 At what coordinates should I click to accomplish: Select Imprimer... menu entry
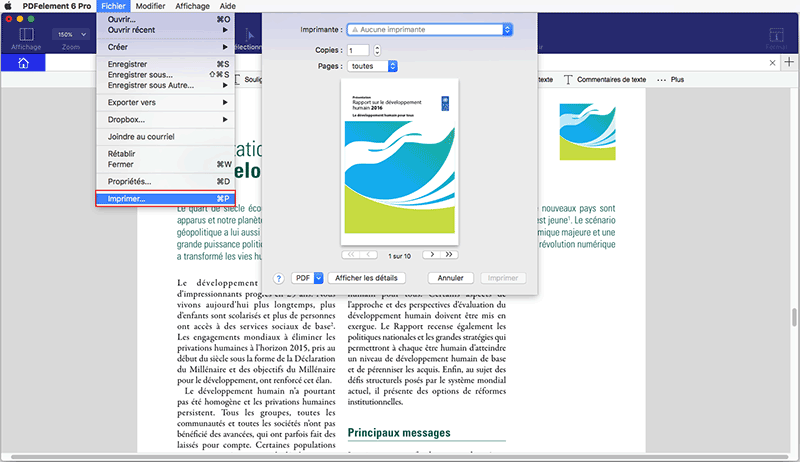click(x=165, y=199)
